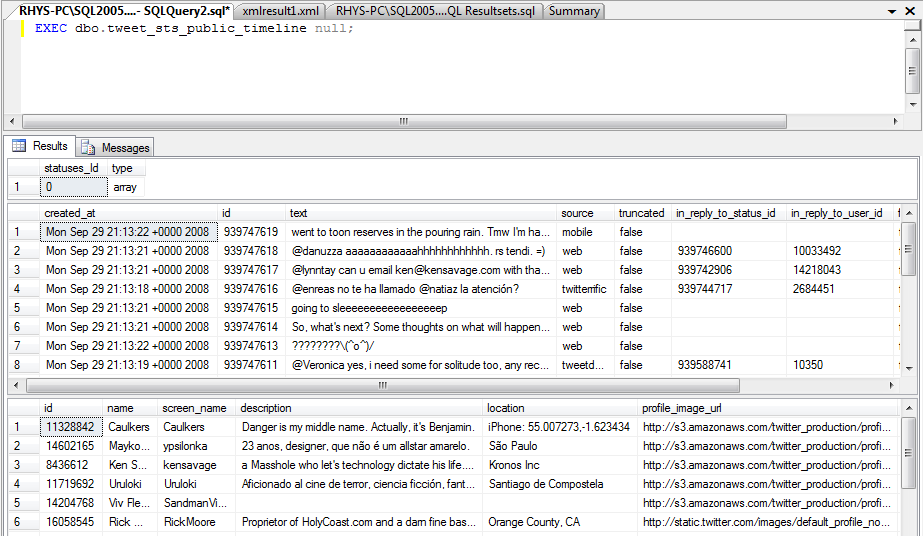Click the query editor scroll left arrow
This screenshot has height=536, width=923.
pyautogui.click(x=12, y=122)
